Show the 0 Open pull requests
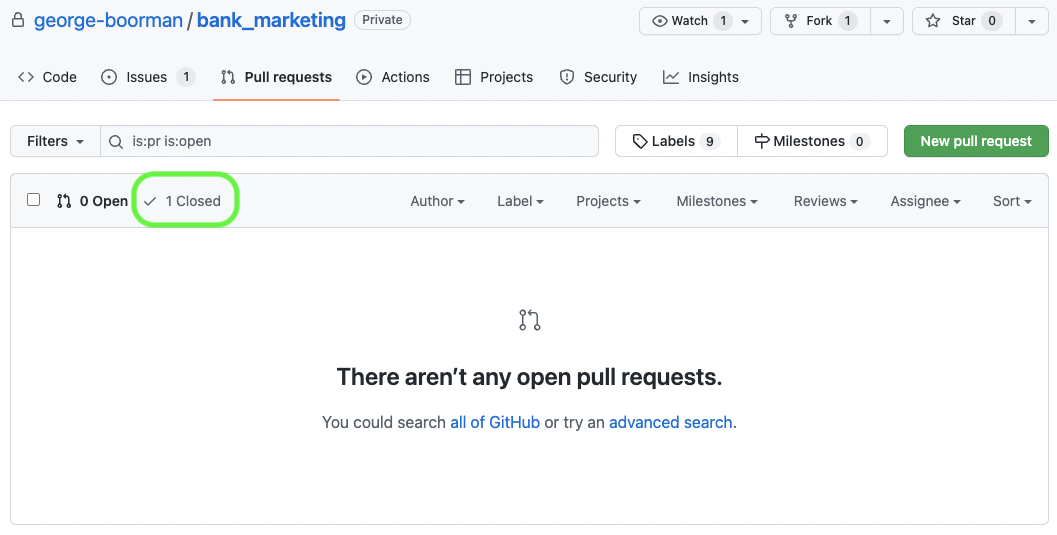Viewport: 1057px width, 535px height. (x=92, y=201)
